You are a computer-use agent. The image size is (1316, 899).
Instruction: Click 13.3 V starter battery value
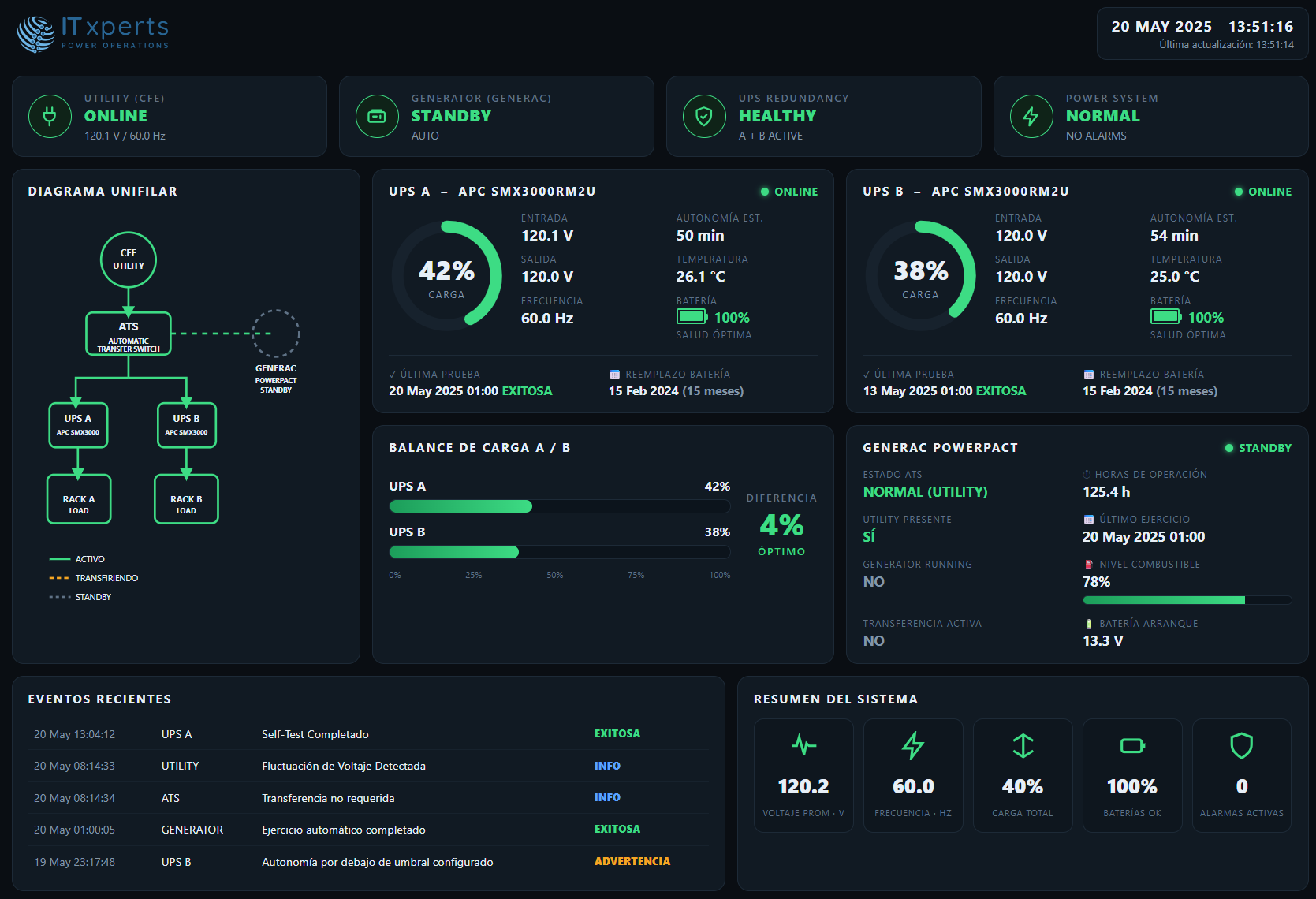click(x=1103, y=640)
